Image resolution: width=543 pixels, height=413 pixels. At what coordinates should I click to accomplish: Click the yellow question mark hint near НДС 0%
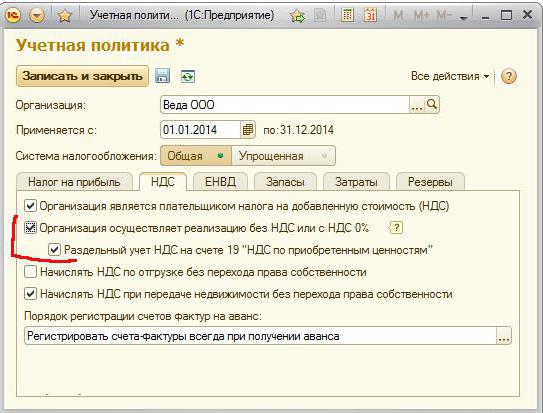[397, 228]
